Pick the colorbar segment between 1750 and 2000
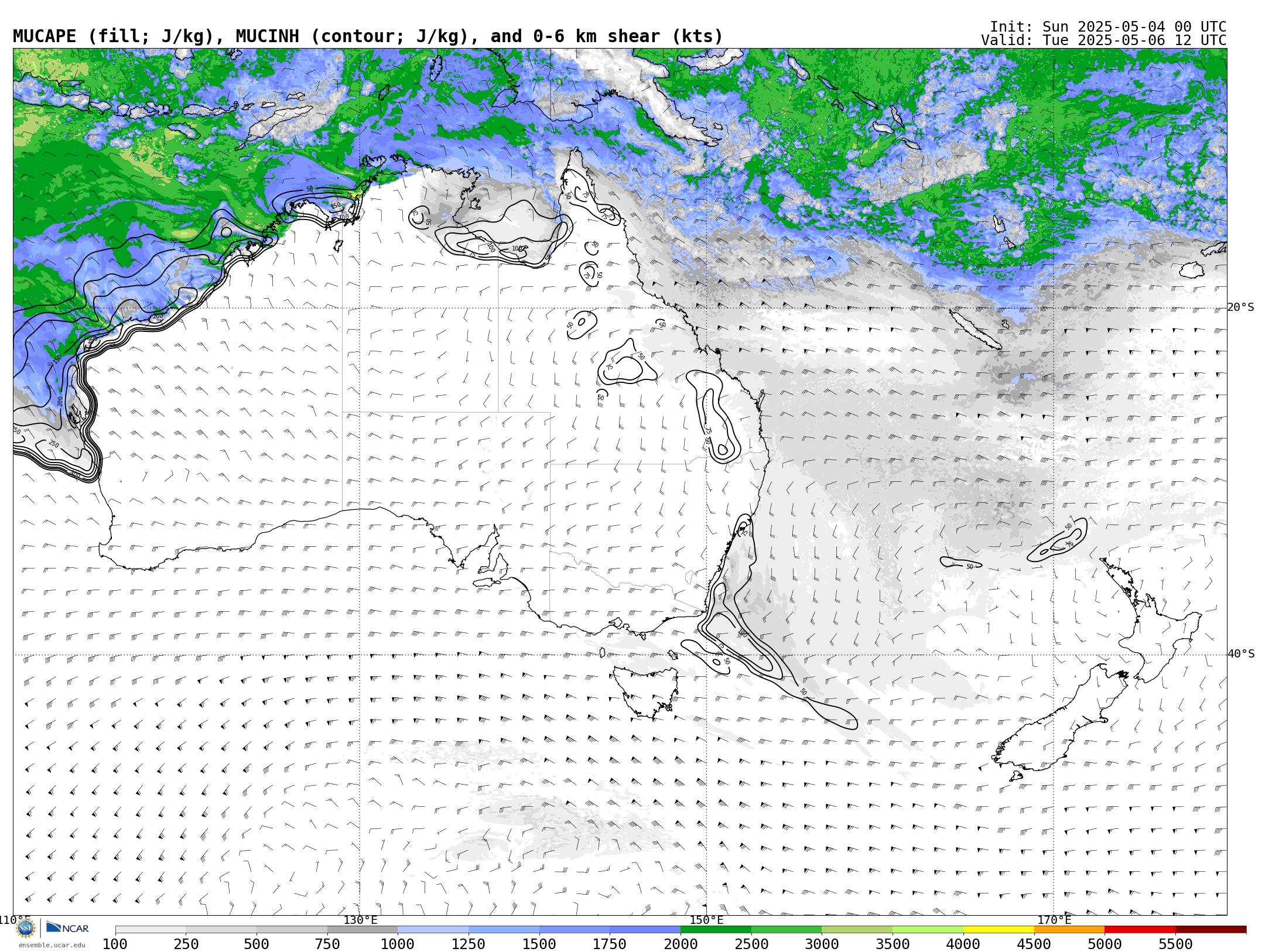The width and height of the screenshot is (1265, 952). (x=645, y=930)
